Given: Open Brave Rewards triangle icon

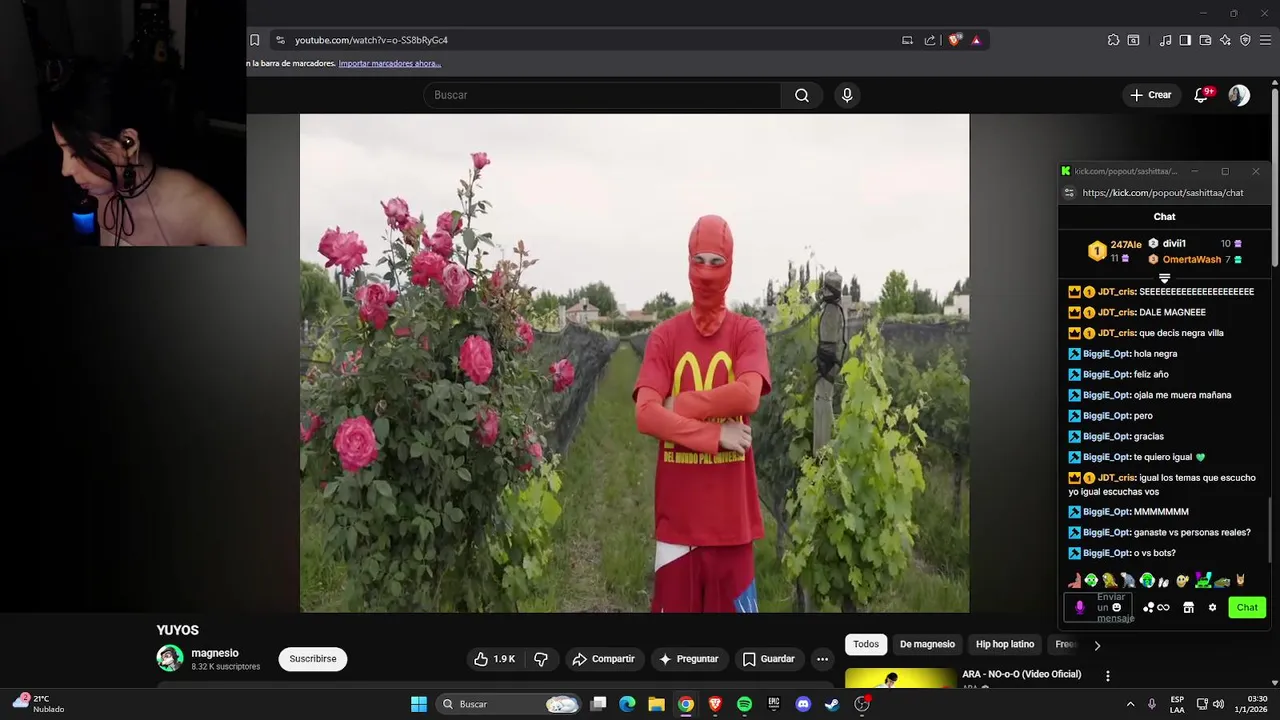Looking at the screenshot, I should coord(976,40).
